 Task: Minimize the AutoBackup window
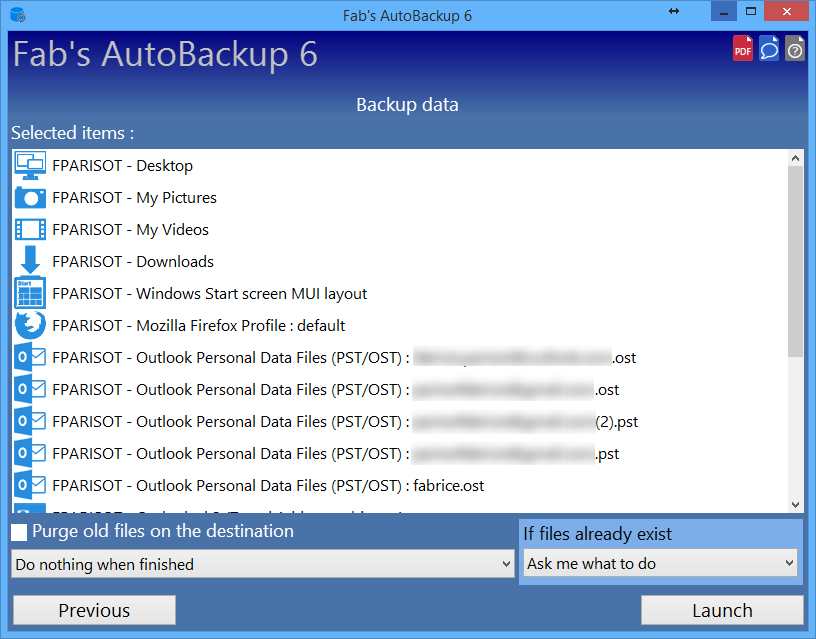coord(724,11)
